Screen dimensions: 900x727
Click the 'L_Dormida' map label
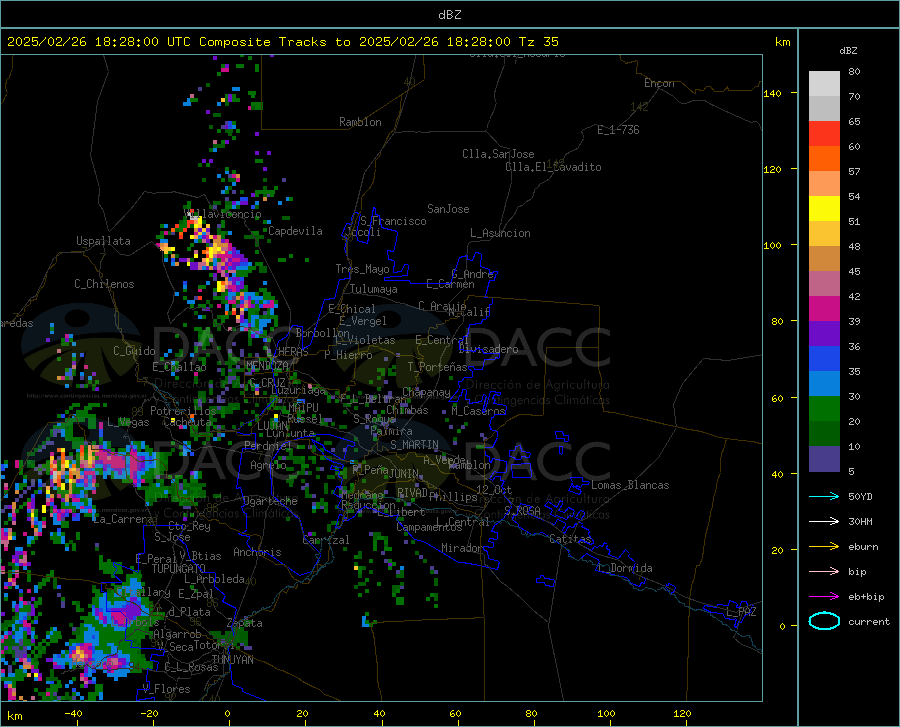coord(625,568)
